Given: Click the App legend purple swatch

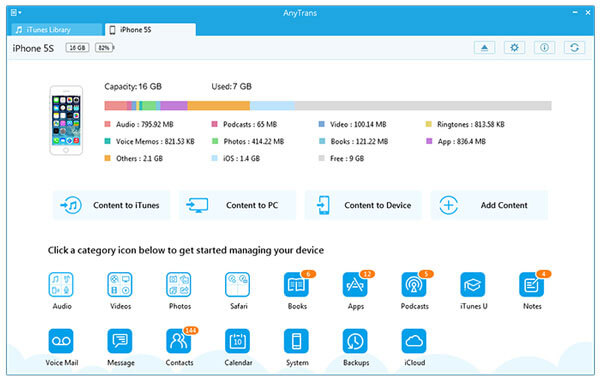Looking at the screenshot, I should click(429, 141).
